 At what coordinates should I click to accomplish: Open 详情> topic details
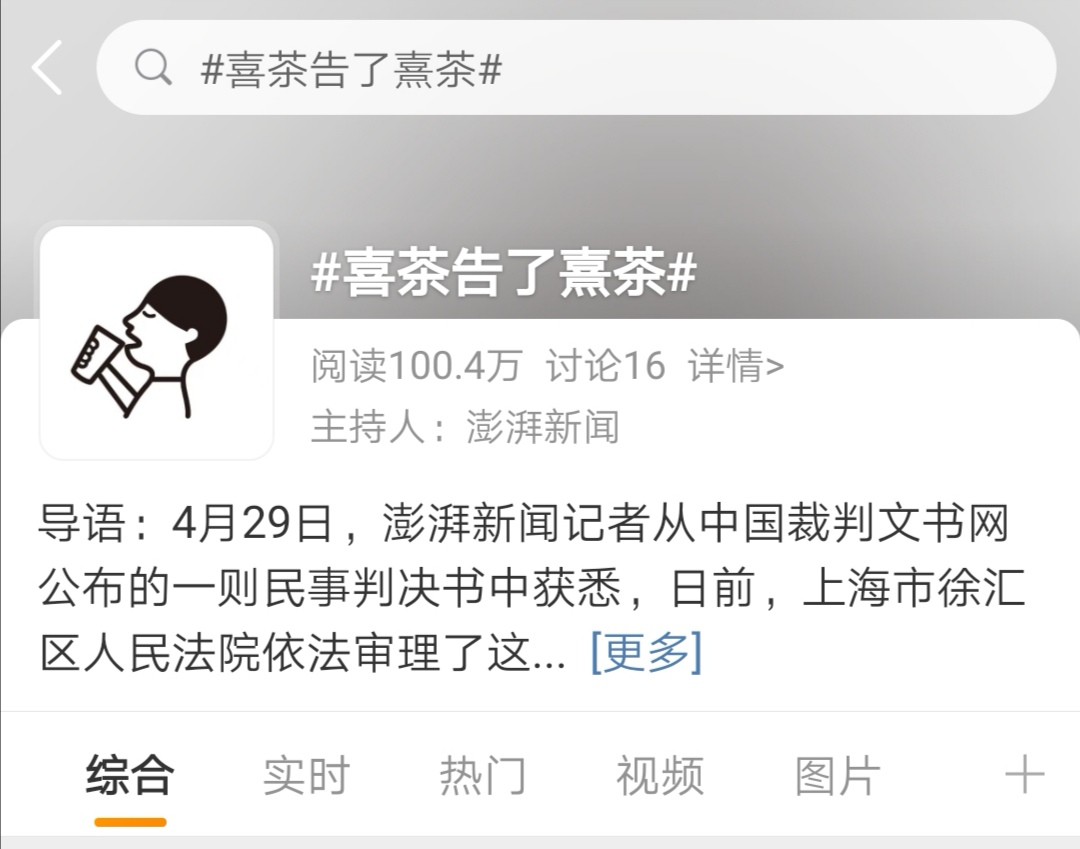point(736,366)
